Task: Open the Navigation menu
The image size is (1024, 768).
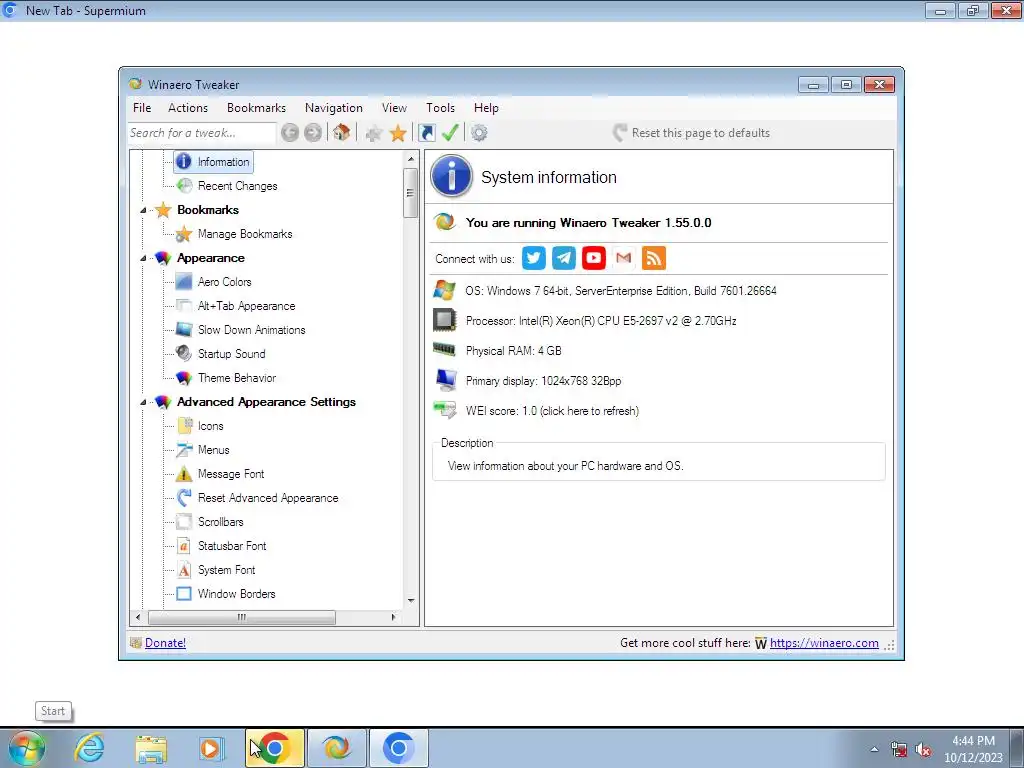Action: pyautogui.click(x=334, y=108)
